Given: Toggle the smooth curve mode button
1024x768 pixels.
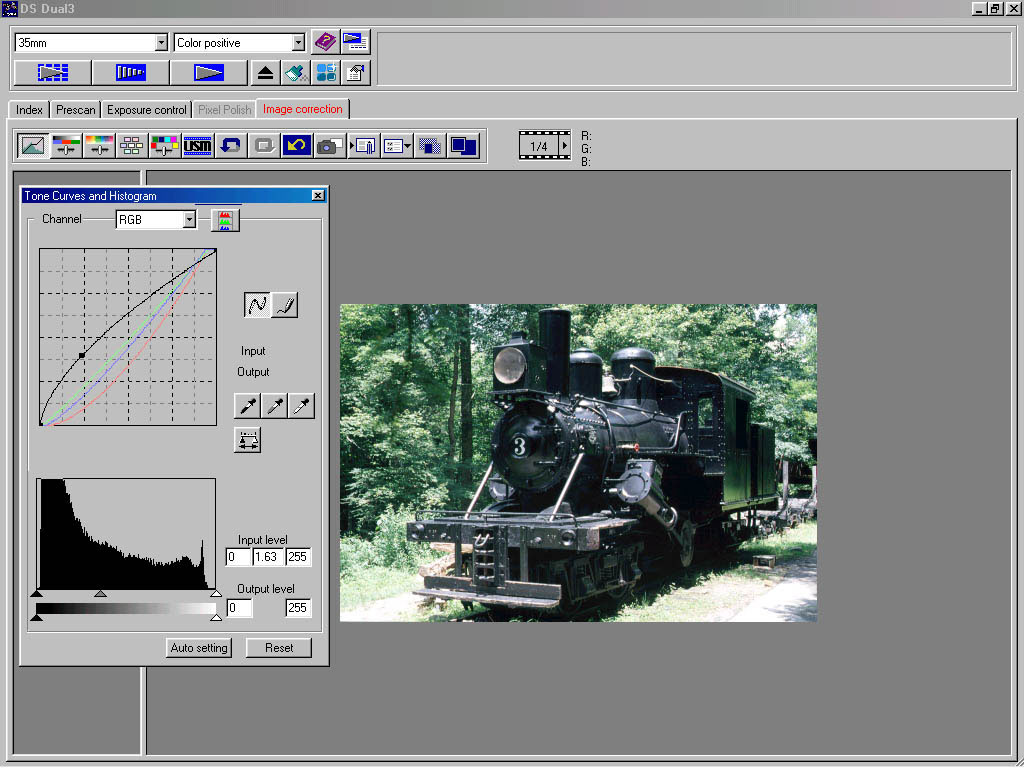Looking at the screenshot, I should [258, 305].
